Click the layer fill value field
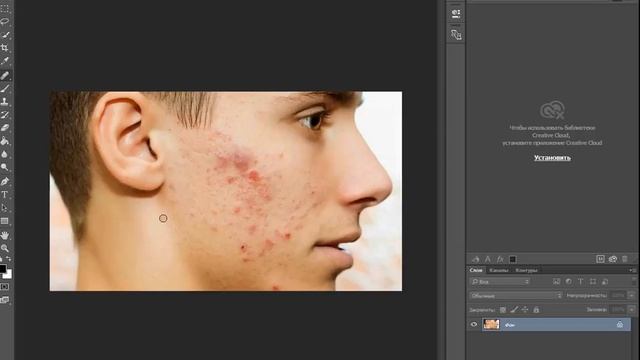The height and width of the screenshot is (360, 640). tap(618, 310)
